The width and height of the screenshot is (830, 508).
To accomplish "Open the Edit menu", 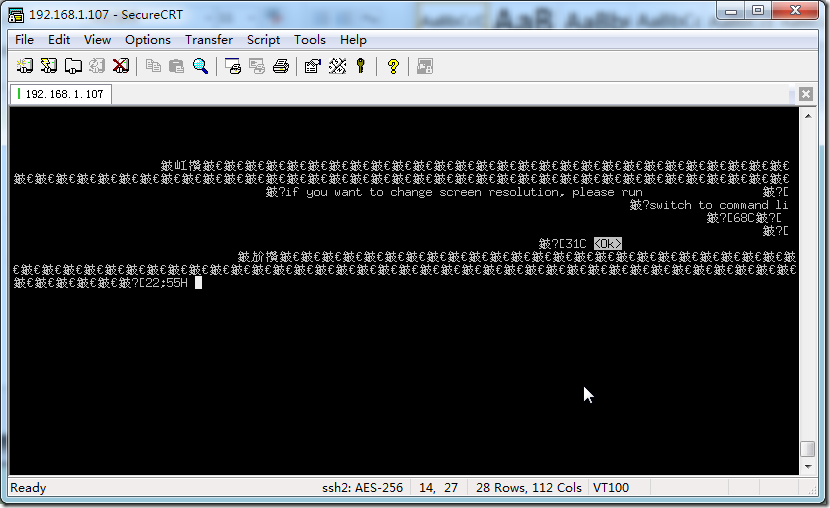I will click(x=59, y=40).
